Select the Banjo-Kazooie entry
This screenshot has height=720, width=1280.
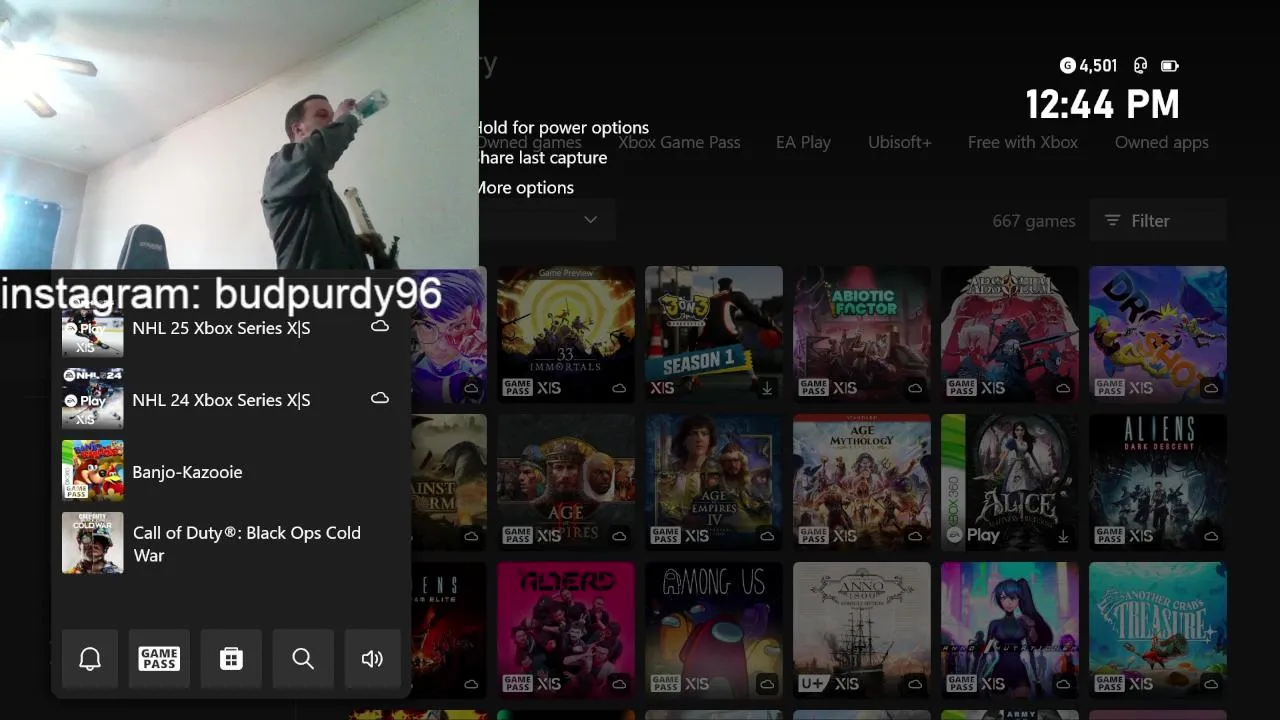231,471
